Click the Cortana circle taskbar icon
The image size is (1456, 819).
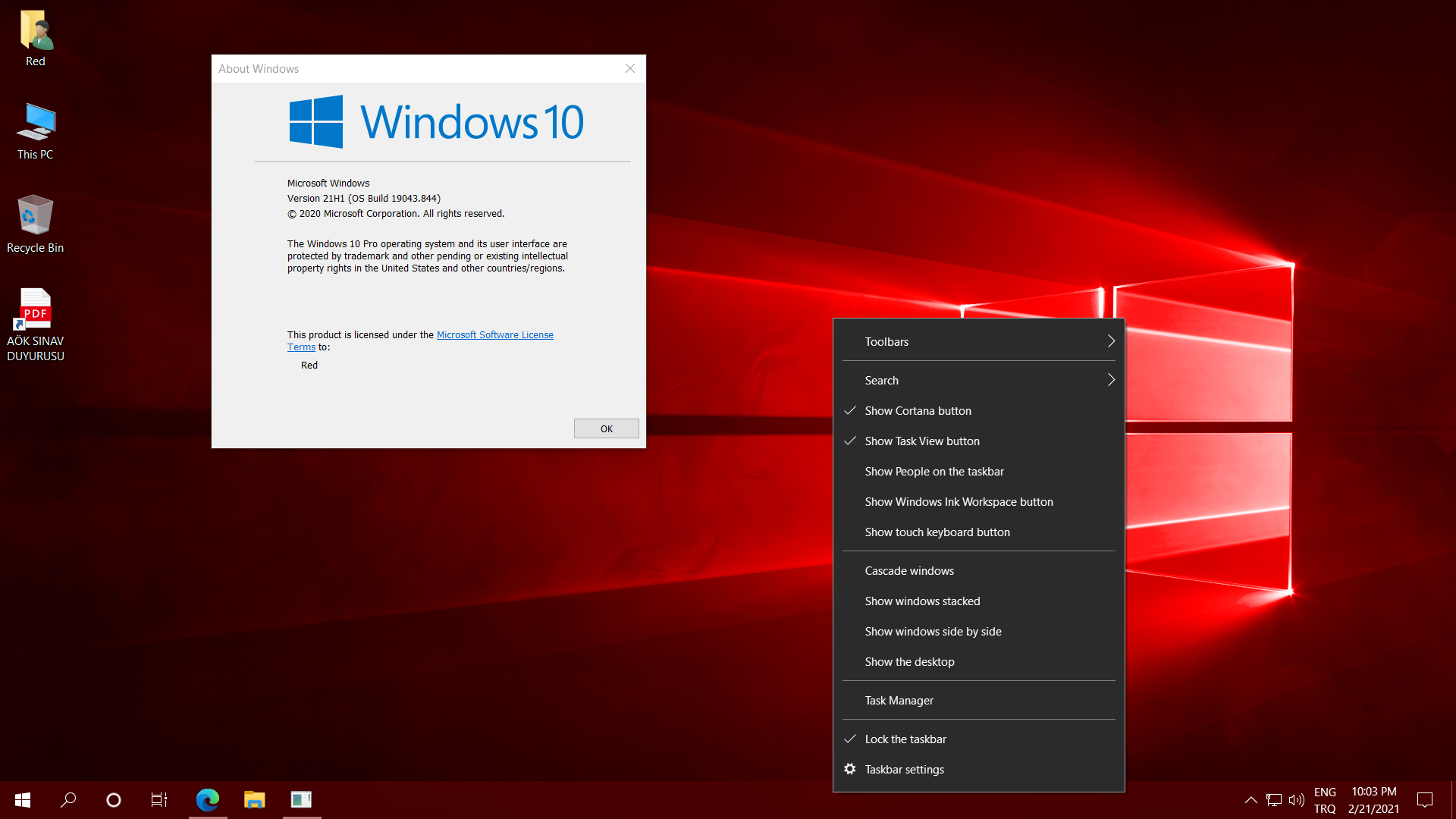coord(114,799)
